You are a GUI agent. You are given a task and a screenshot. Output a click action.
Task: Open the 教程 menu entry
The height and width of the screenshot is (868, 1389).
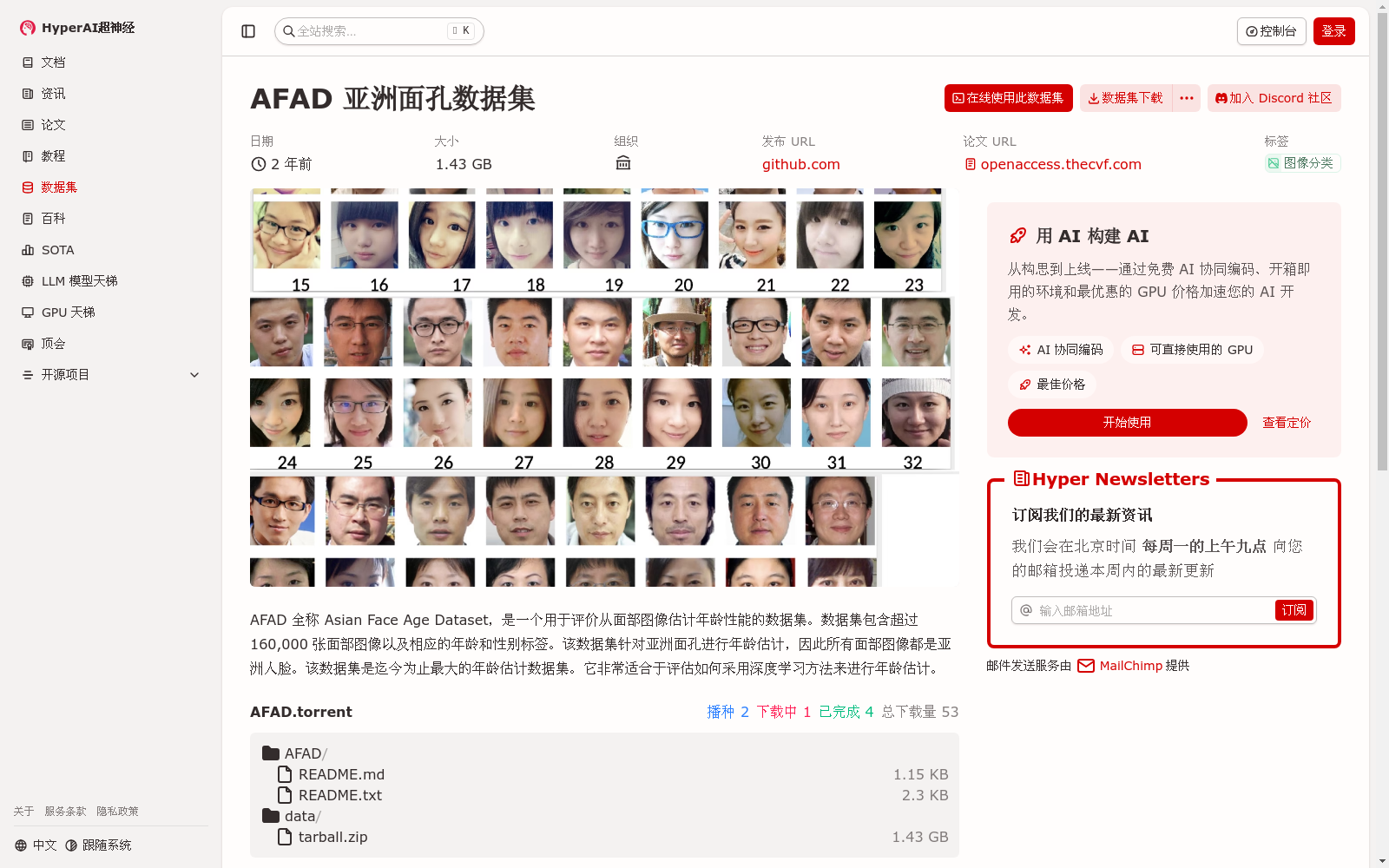click(x=52, y=155)
